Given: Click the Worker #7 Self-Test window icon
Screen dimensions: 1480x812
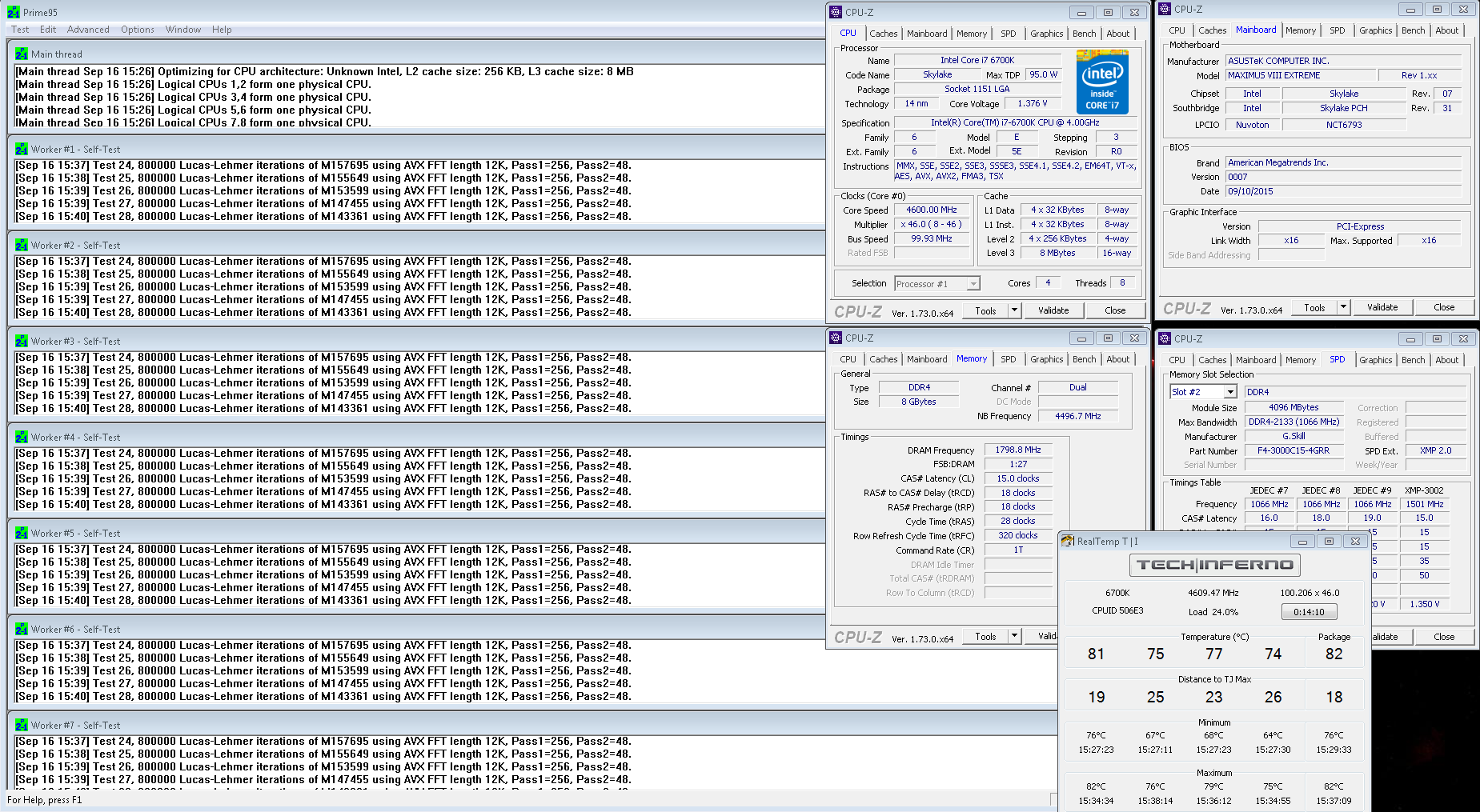Looking at the screenshot, I should click(x=22, y=725).
